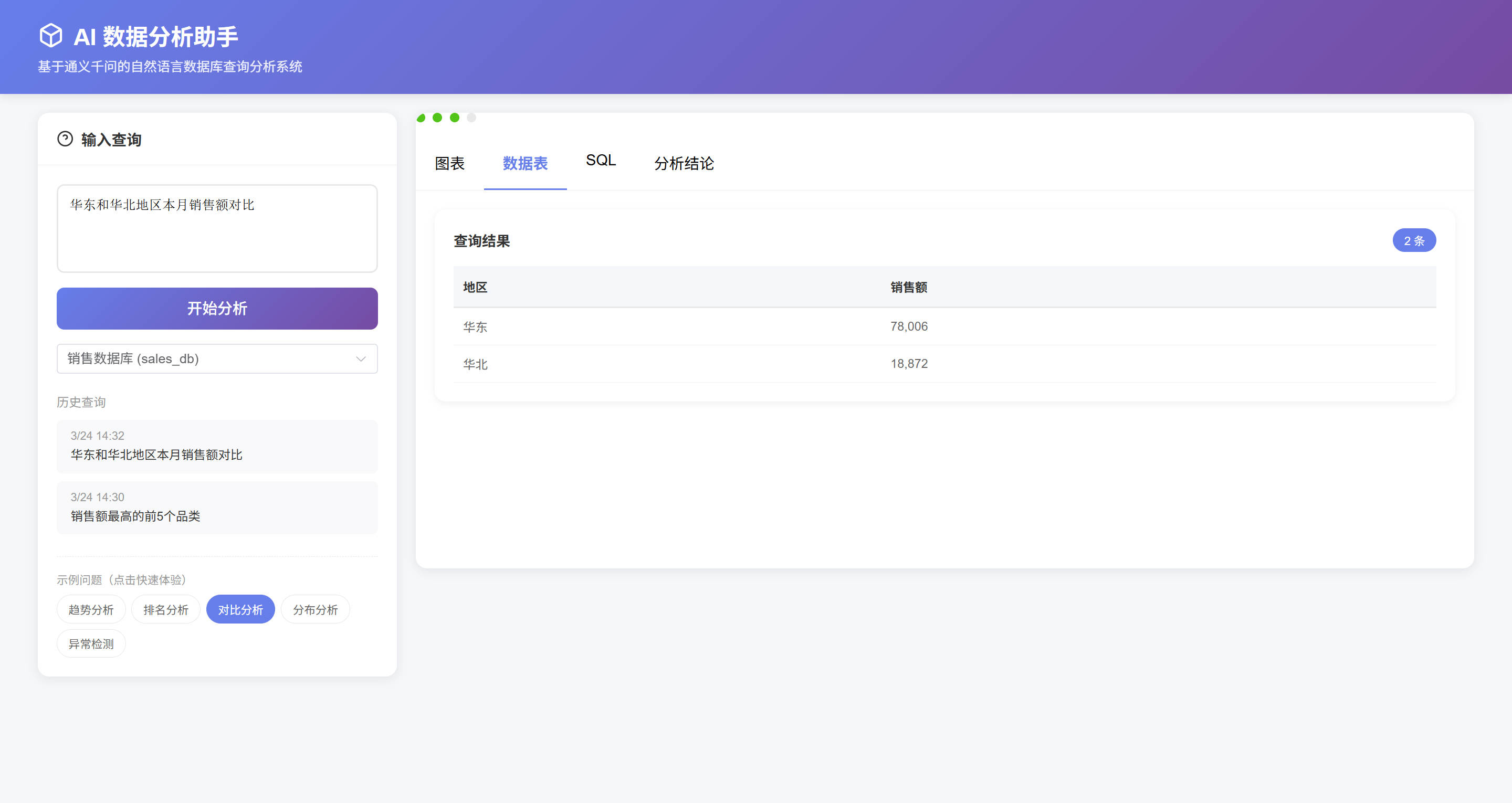Open history query 销售额最高的前5个品类
Viewport: 1512px width, 803px height.
tap(217, 507)
